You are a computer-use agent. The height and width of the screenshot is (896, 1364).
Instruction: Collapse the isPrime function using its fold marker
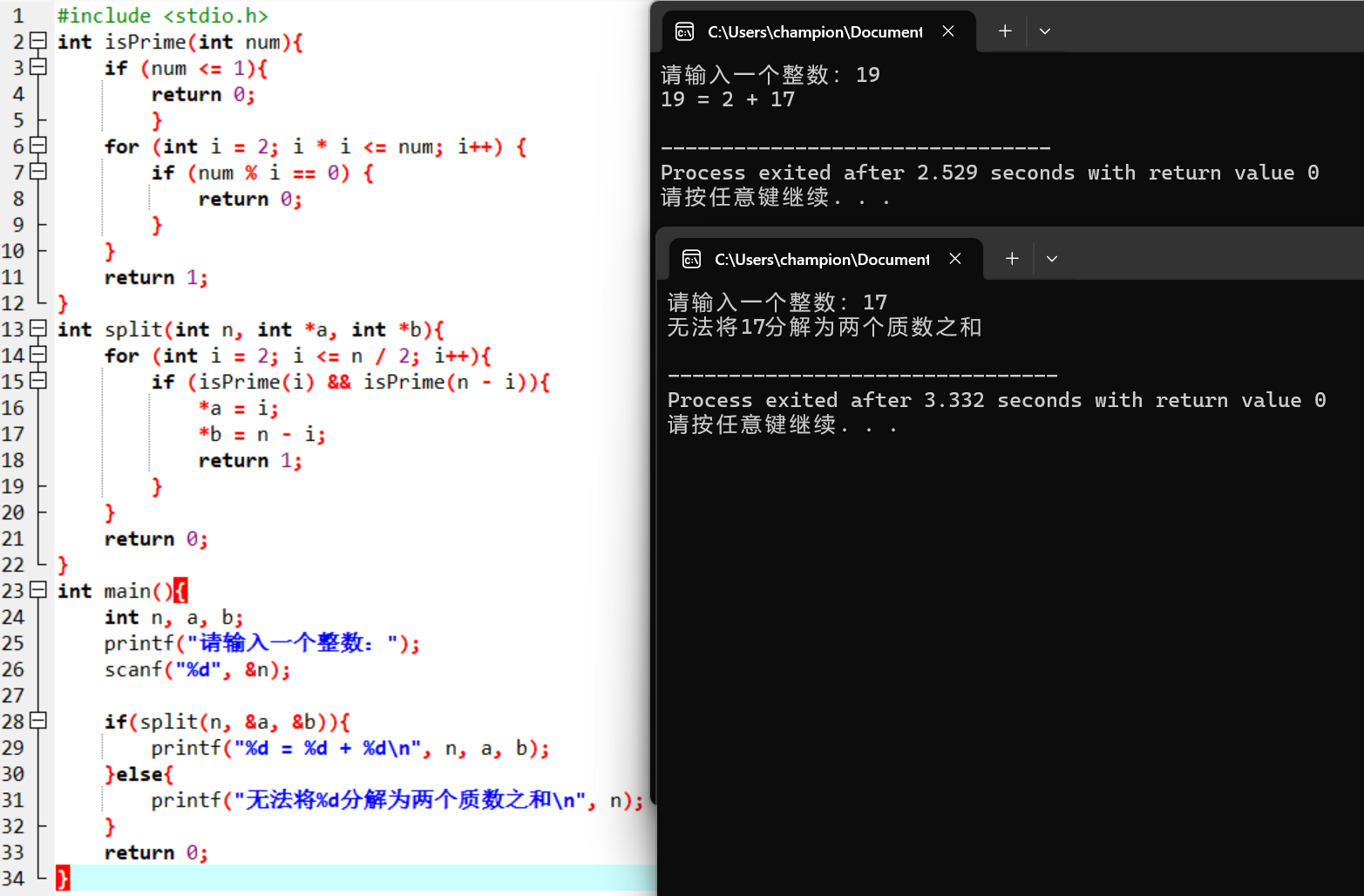click(x=37, y=41)
